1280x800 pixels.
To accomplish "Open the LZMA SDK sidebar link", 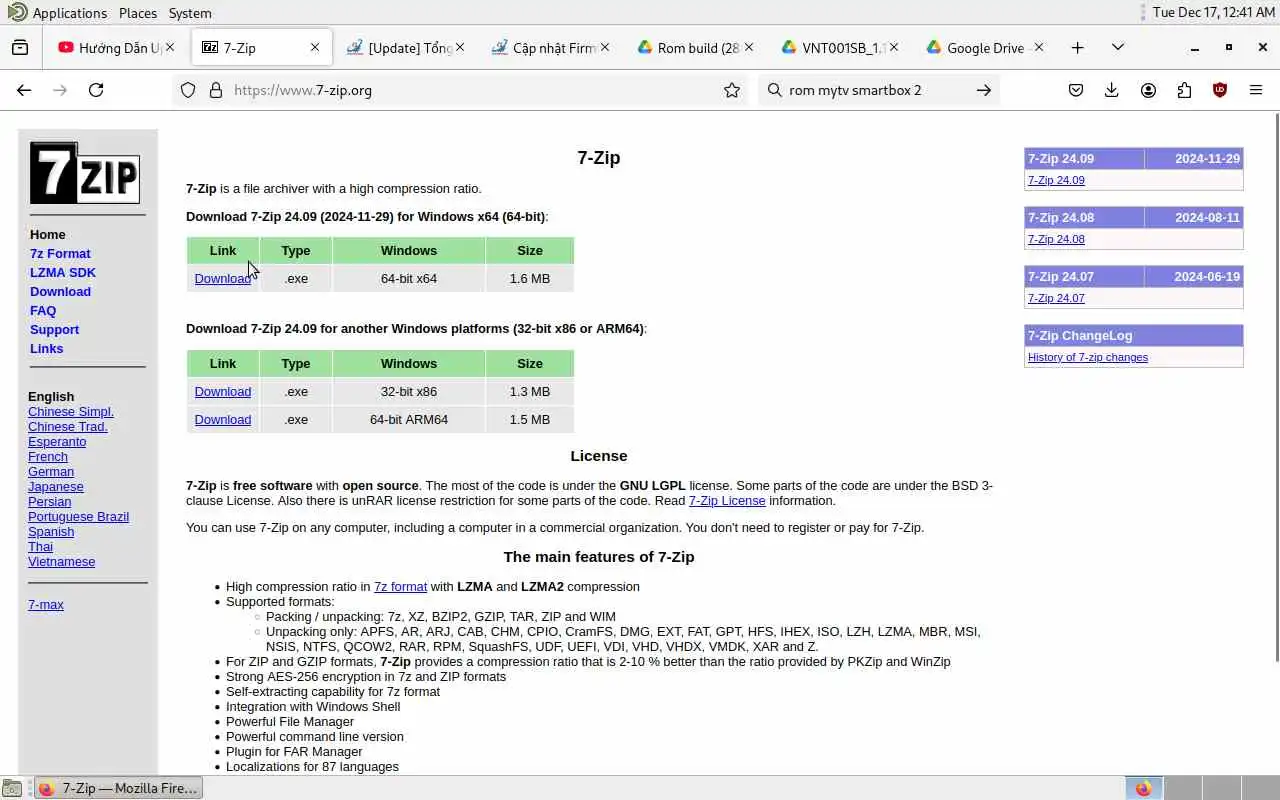I will click(x=63, y=273).
